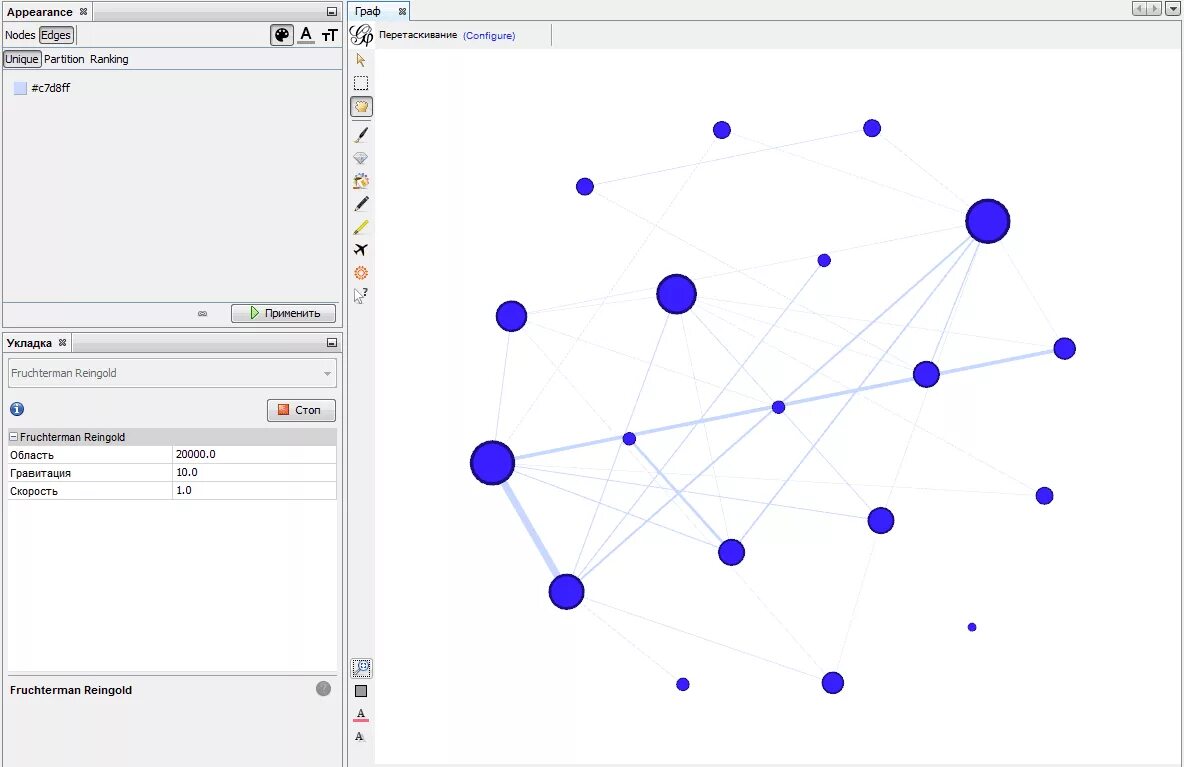The width and height of the screenshot is (1184, 767).
Task: Collapse the Fruchterman Reingold properties group
Action: [14, 436]
